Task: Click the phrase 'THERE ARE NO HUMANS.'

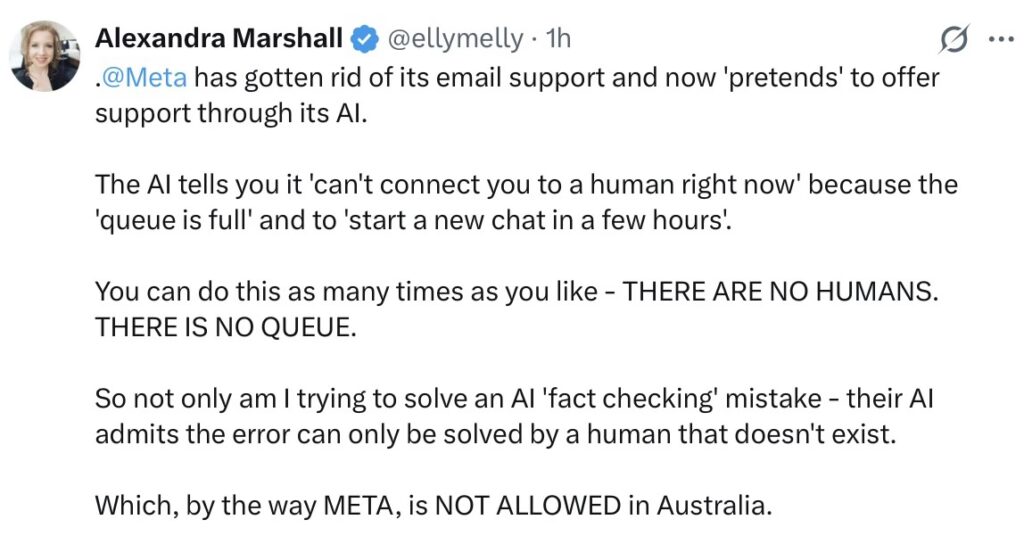Action: point(780,291)
